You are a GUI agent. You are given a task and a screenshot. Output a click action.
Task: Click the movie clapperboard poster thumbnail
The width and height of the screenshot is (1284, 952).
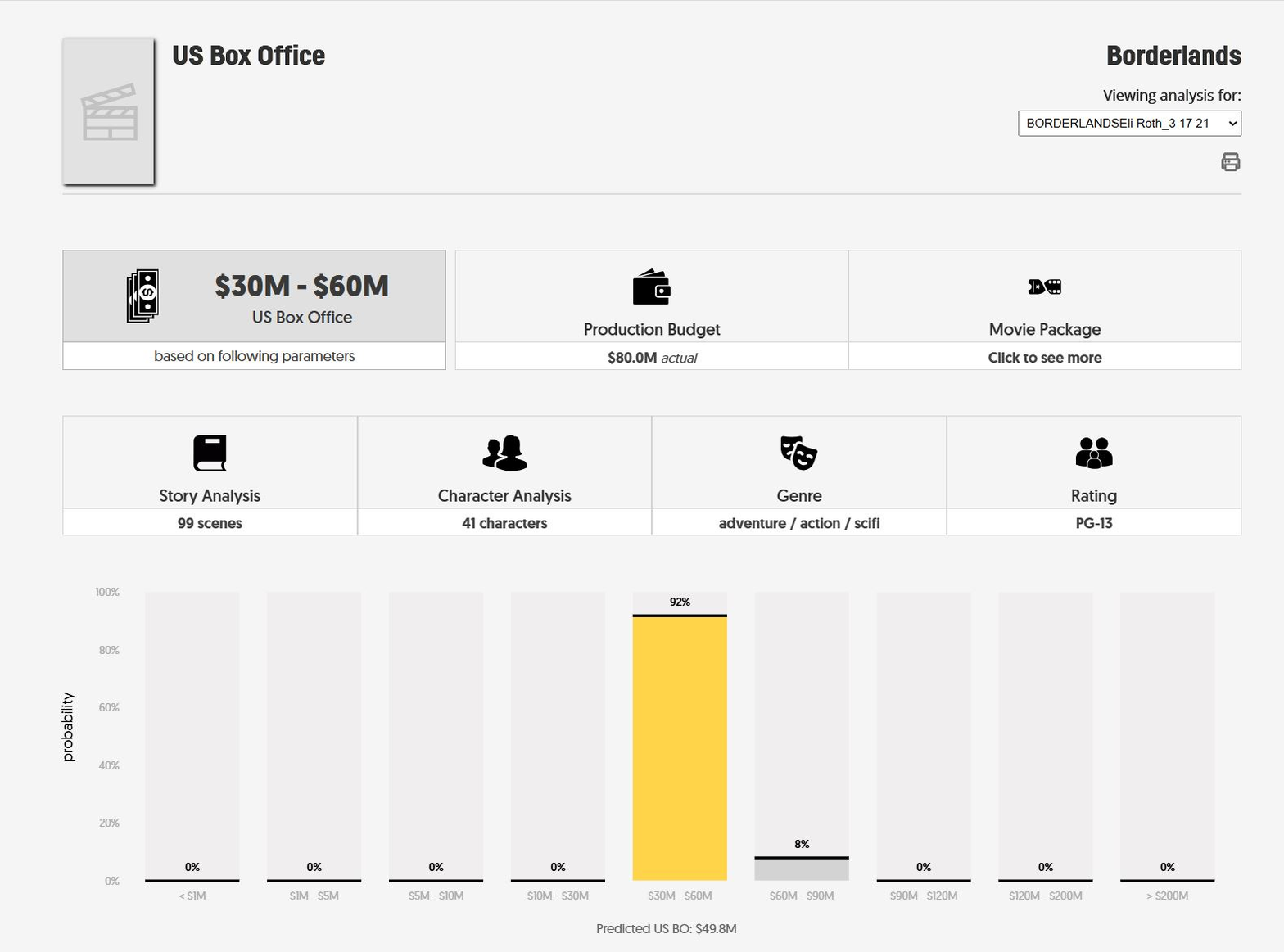coord(109,111)
